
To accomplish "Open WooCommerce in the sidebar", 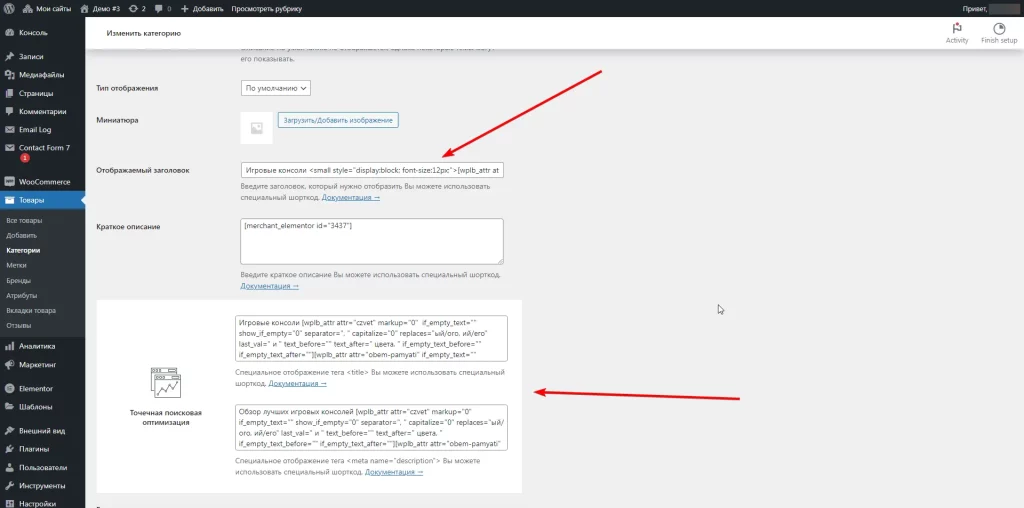I will (x=42, y=182).
